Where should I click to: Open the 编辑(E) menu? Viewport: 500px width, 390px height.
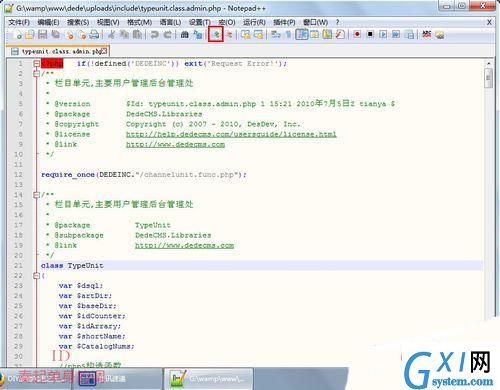pos(48,22)
